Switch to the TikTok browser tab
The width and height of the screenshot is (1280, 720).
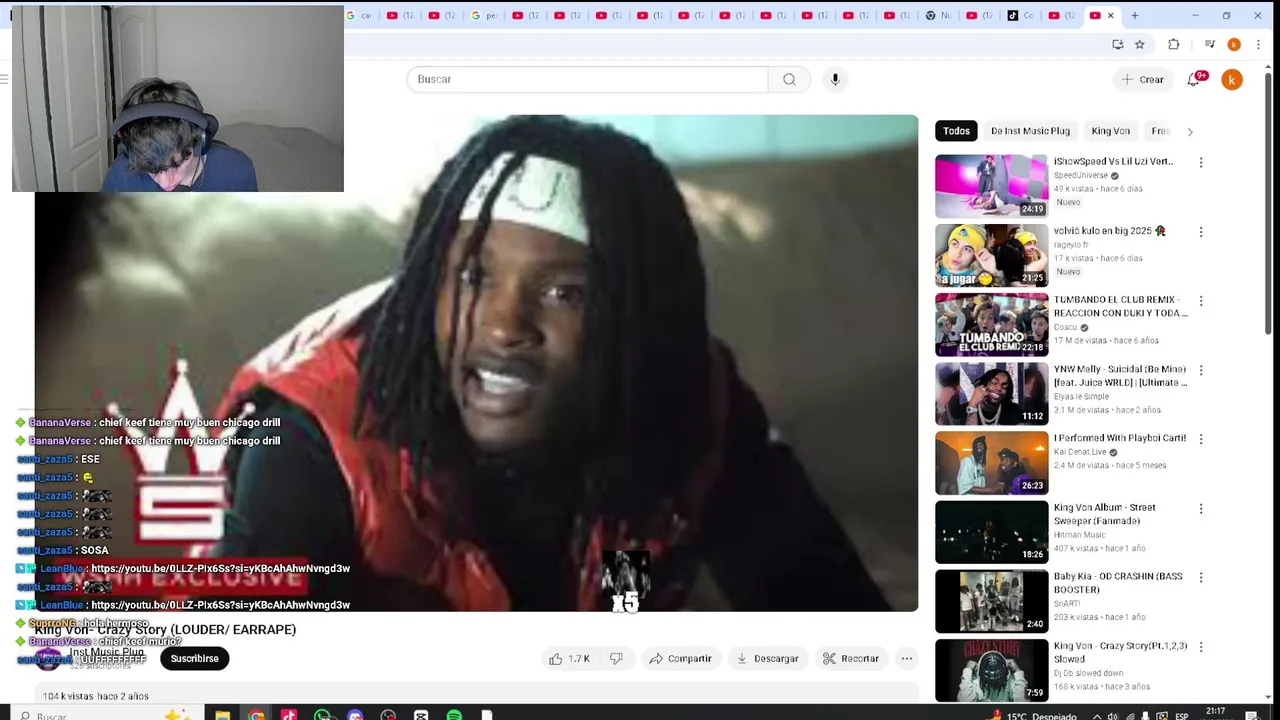(x=1020, y=15)
